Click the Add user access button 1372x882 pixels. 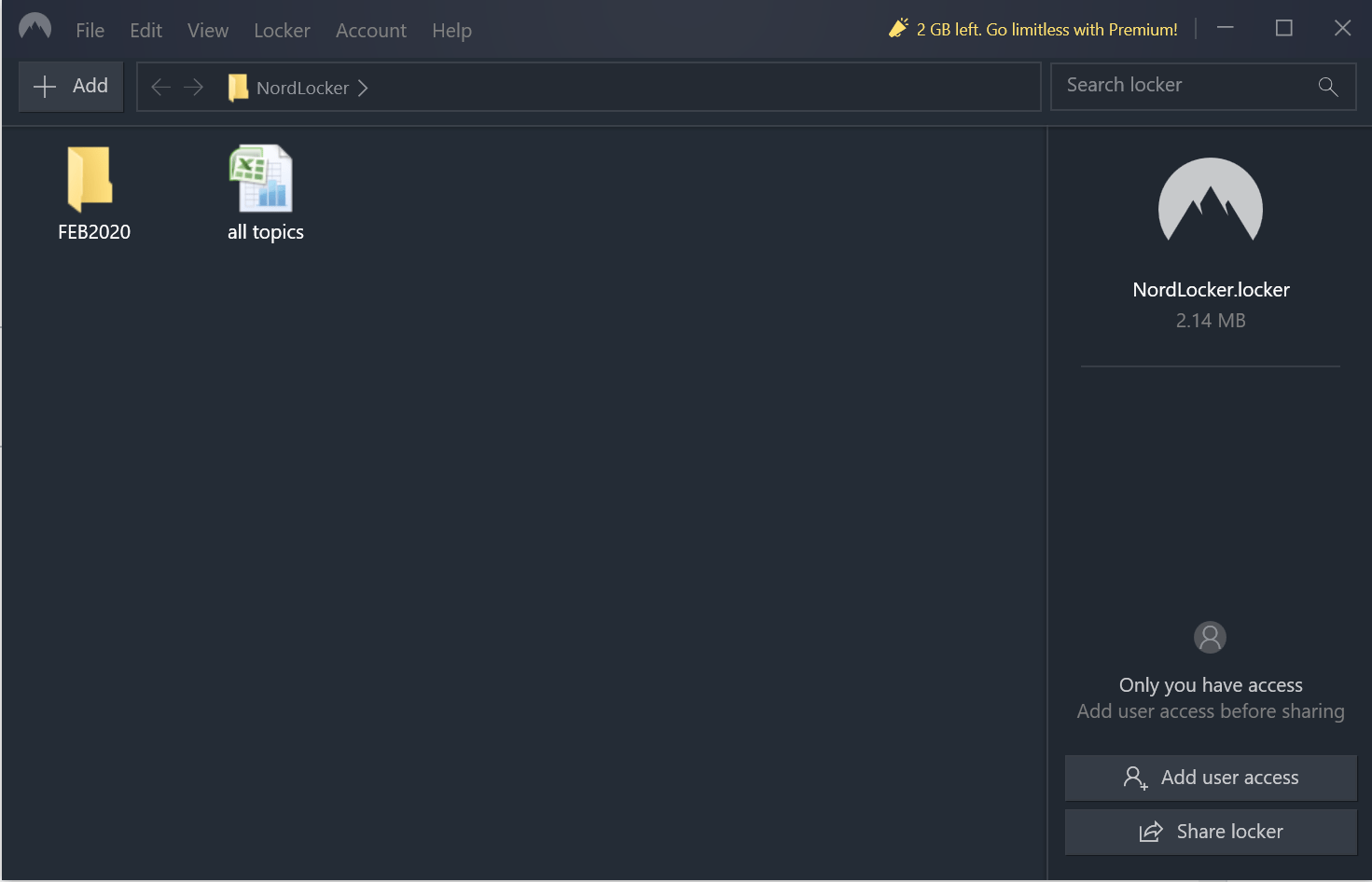pos(1211,778)
